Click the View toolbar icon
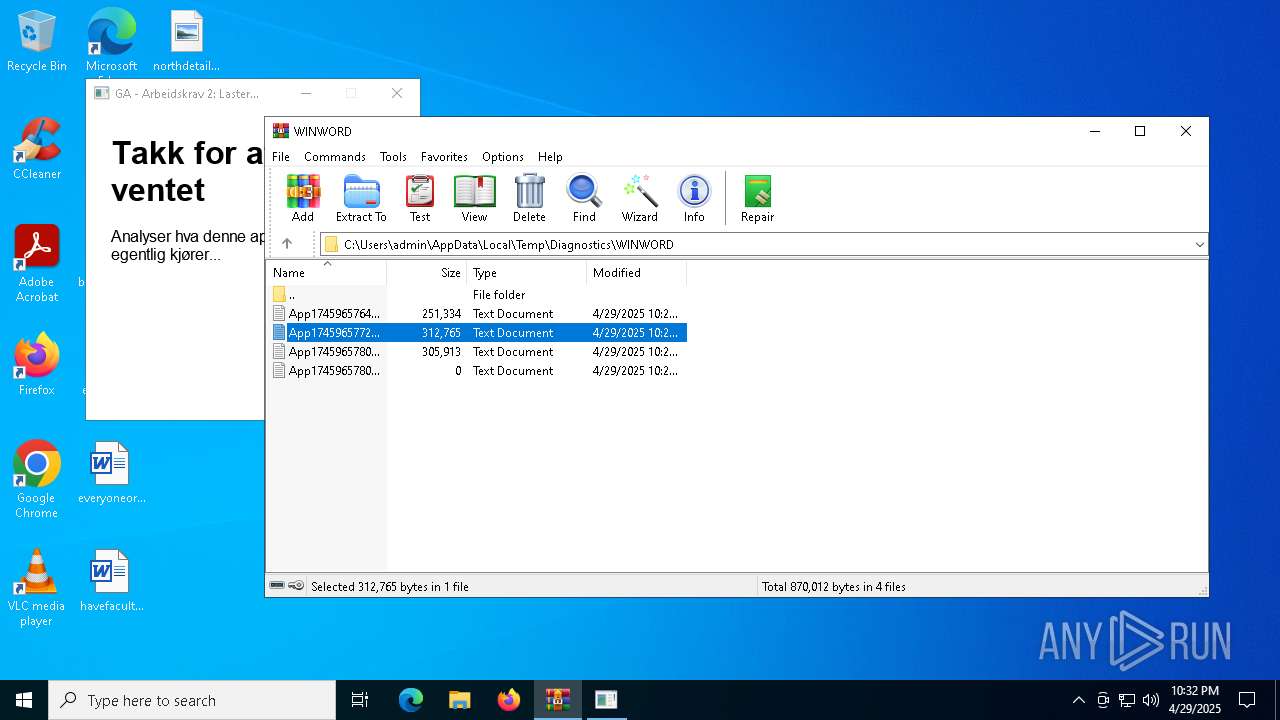 (x=474, y=198)
